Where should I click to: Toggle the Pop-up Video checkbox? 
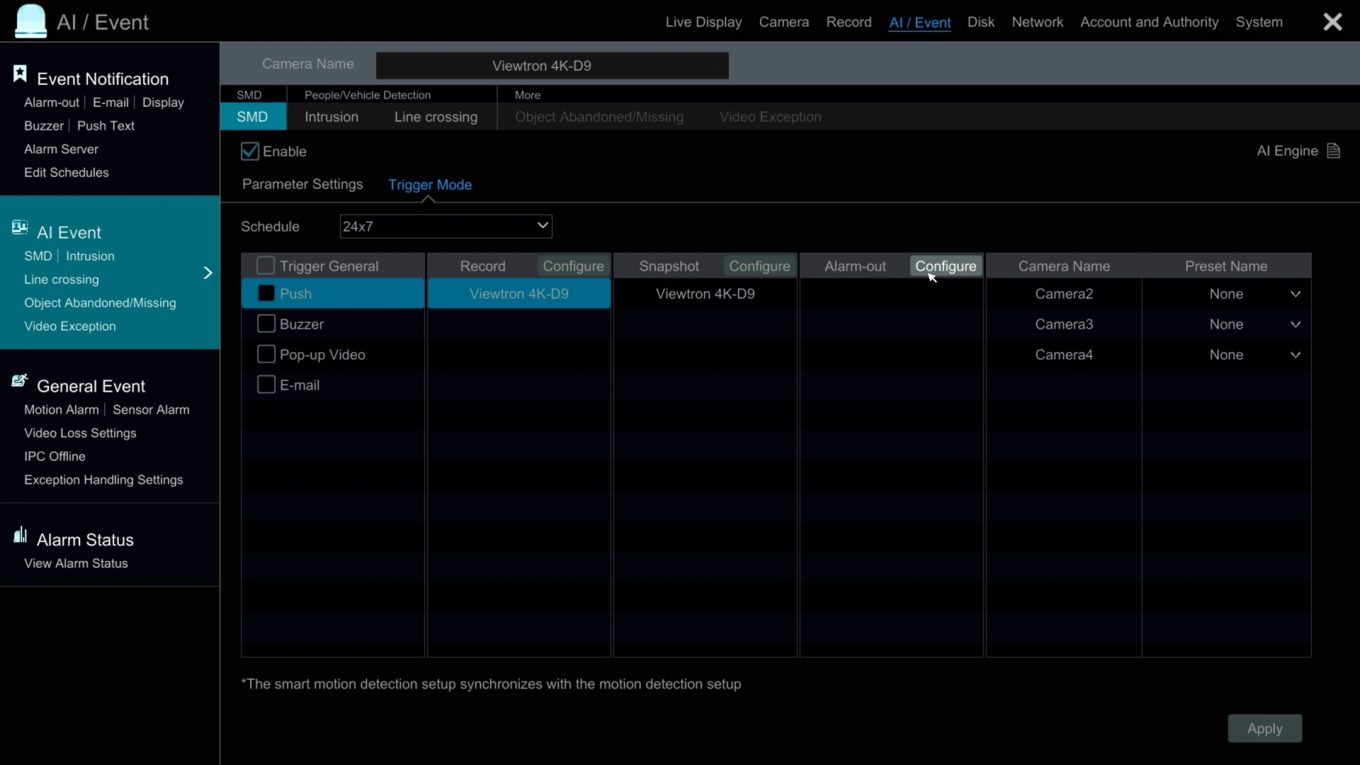coord(266,355)
